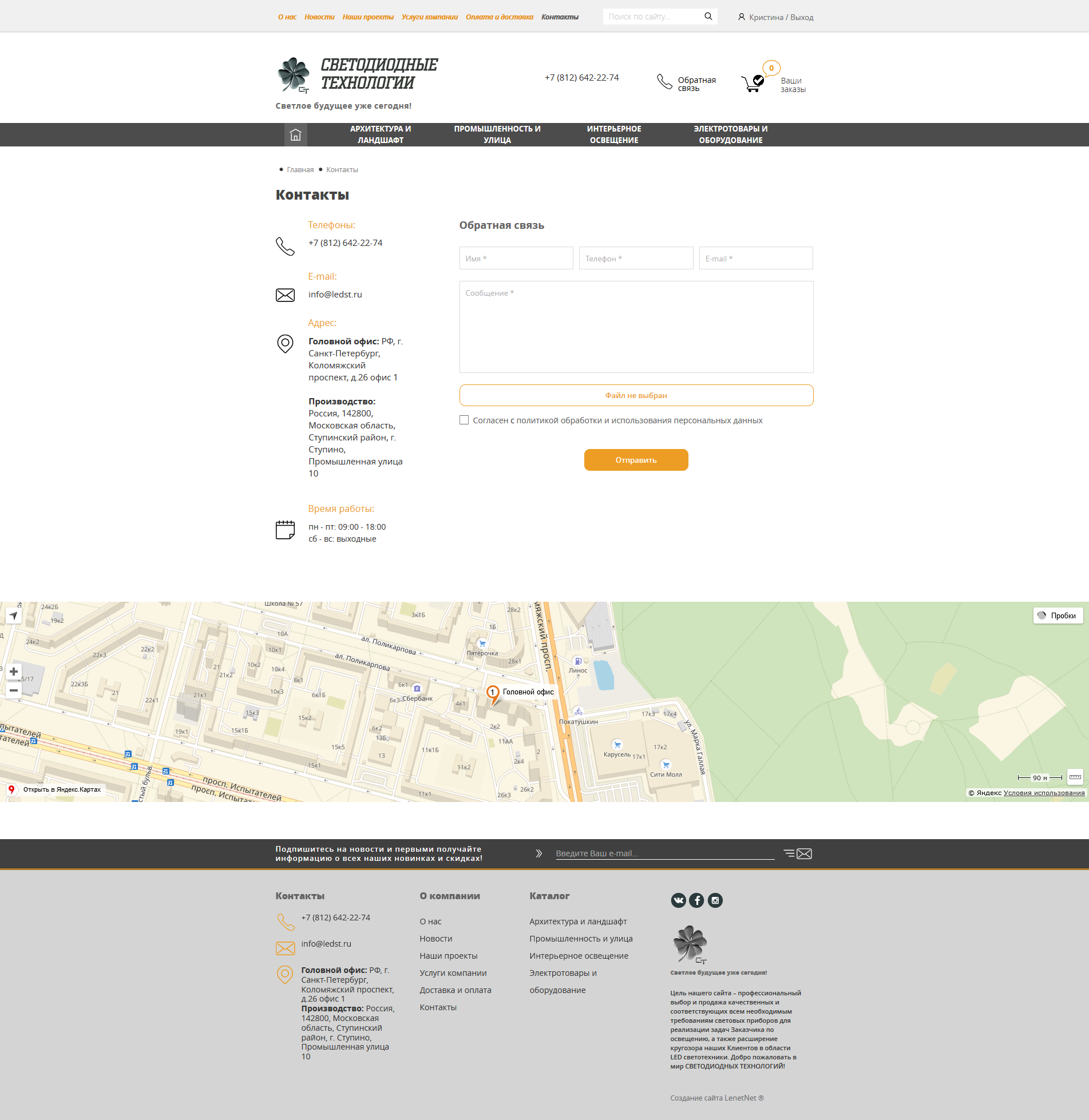This screenshot has height=1120, width=1089.
Task: Click the Карусель store map icon
Action: [617, 745]
